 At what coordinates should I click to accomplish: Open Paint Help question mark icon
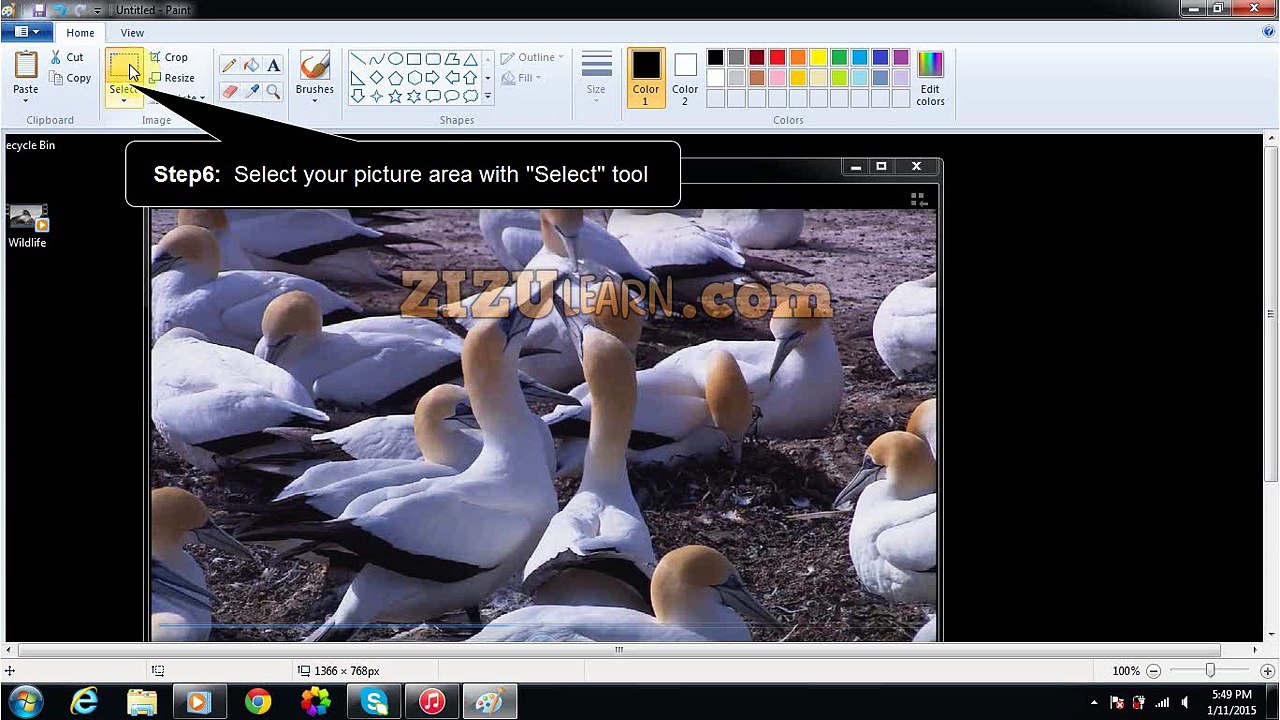pos(1269,32)
